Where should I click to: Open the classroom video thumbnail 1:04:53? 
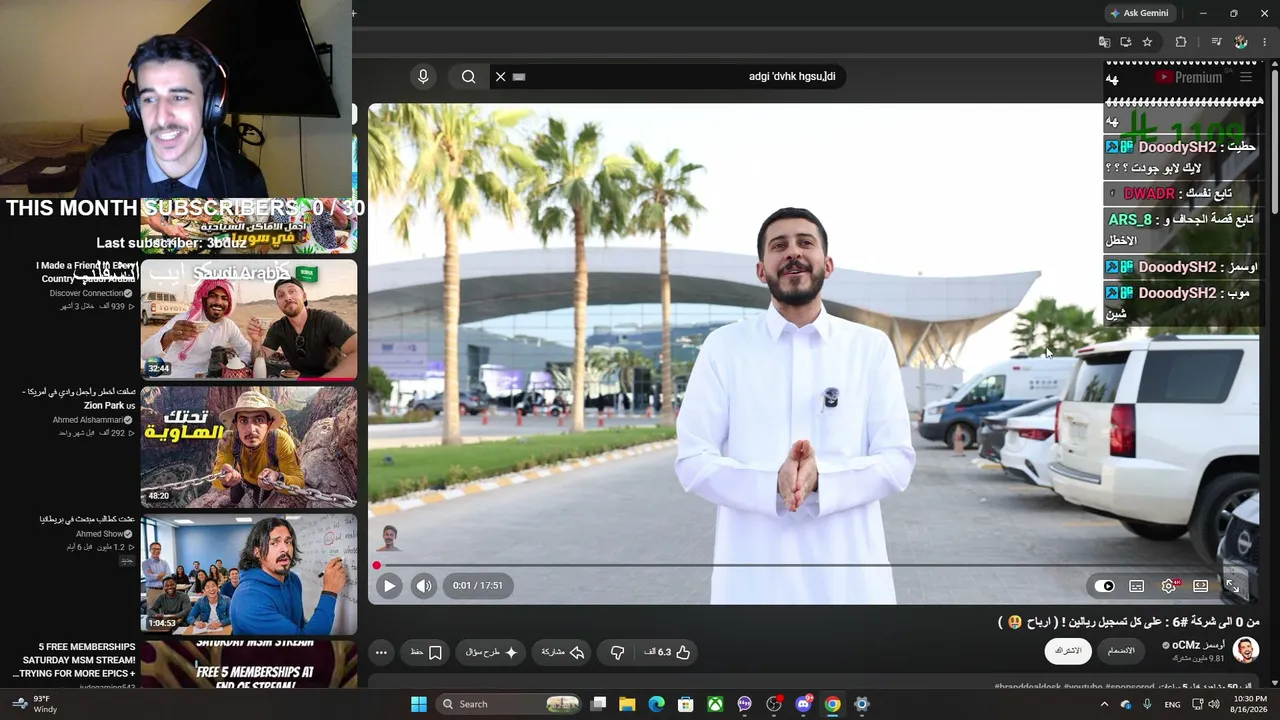(x=248, y=575)
